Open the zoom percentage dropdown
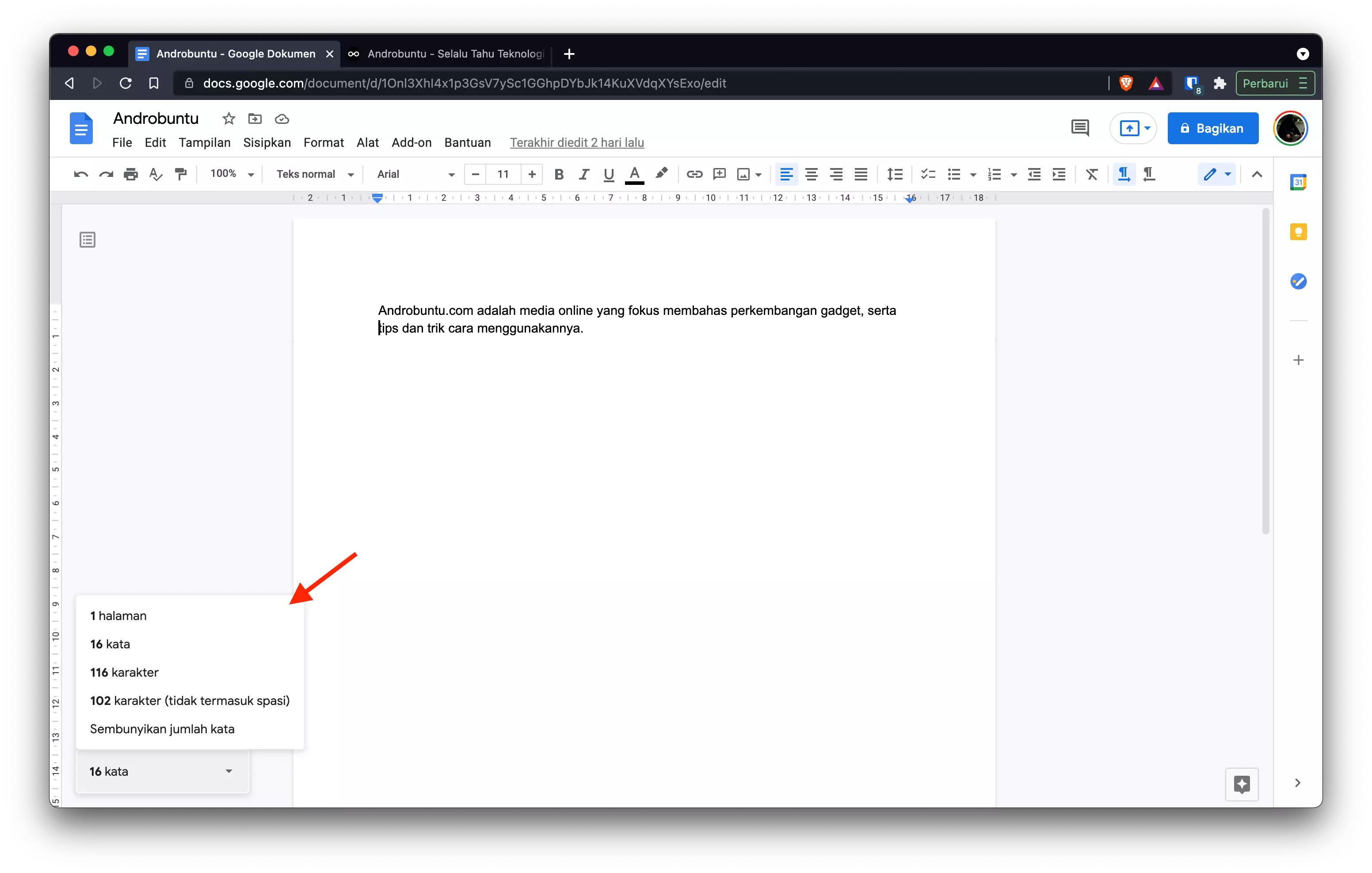The width and height of the screenshot is (1372, 873). pyautogui.click(x=230, y=174)
